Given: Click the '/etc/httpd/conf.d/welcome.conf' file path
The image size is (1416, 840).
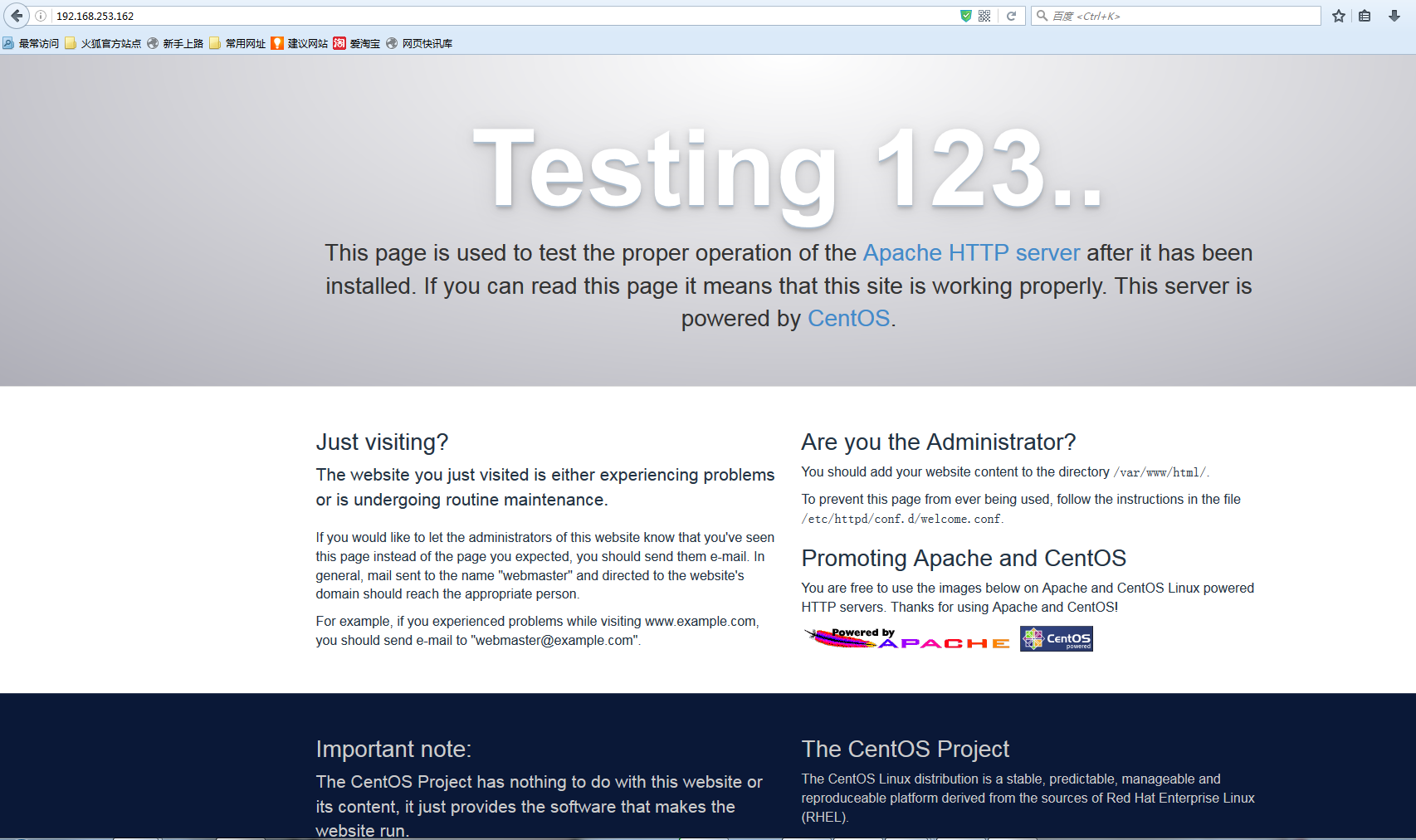Looking at the screenshot, I should (x=901, y=519).
